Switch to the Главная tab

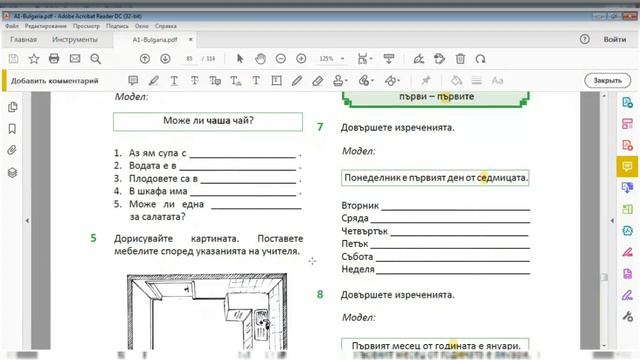click(x=23, y=40)
